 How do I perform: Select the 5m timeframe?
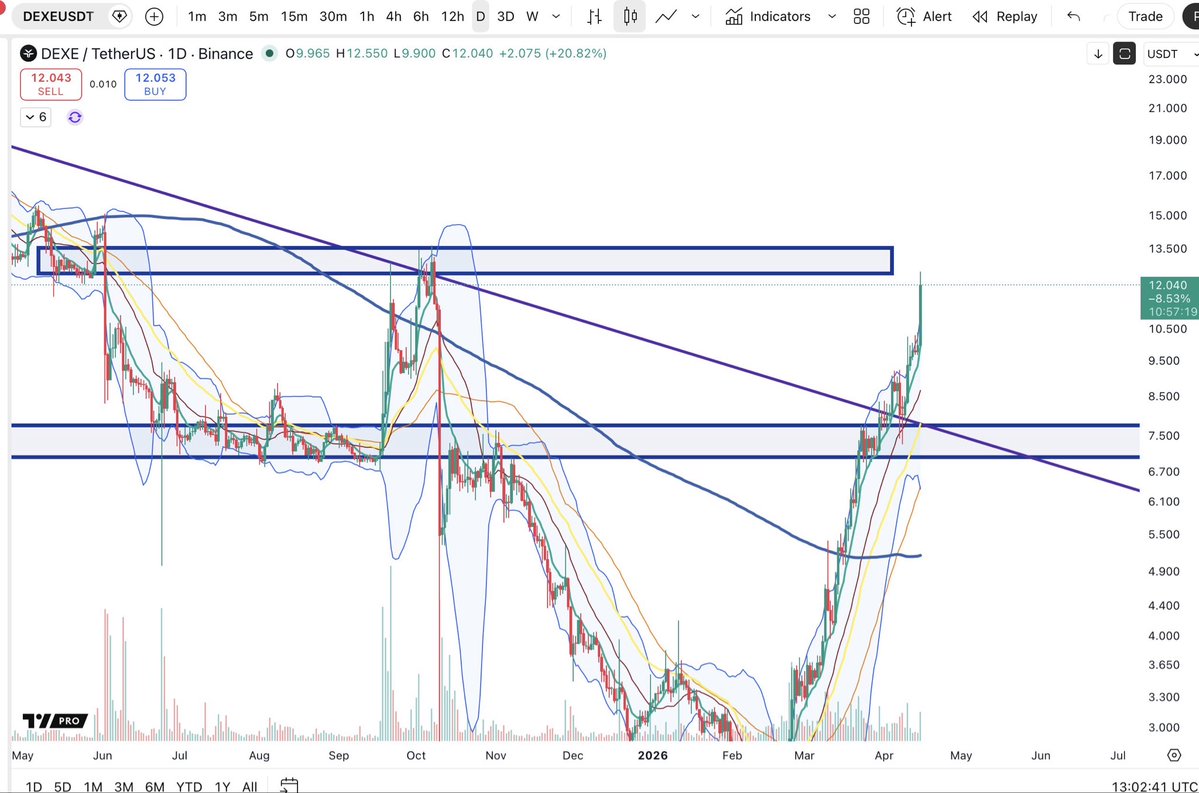tap(258, 16)
